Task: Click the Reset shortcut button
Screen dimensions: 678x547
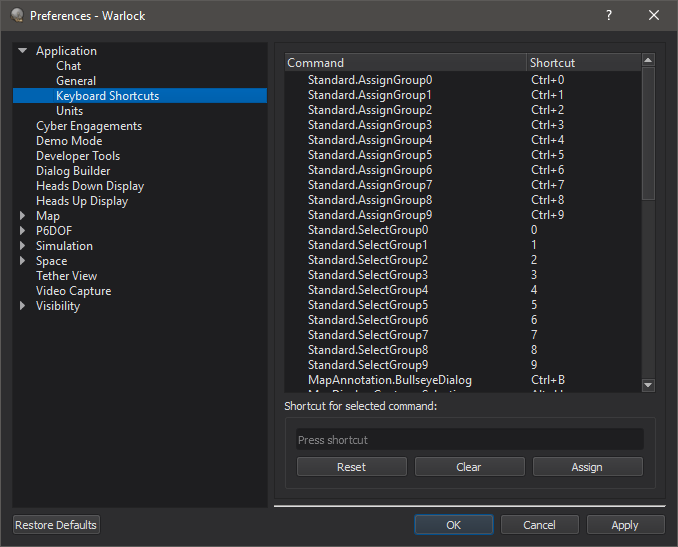Action: click(x=352, y=467)
